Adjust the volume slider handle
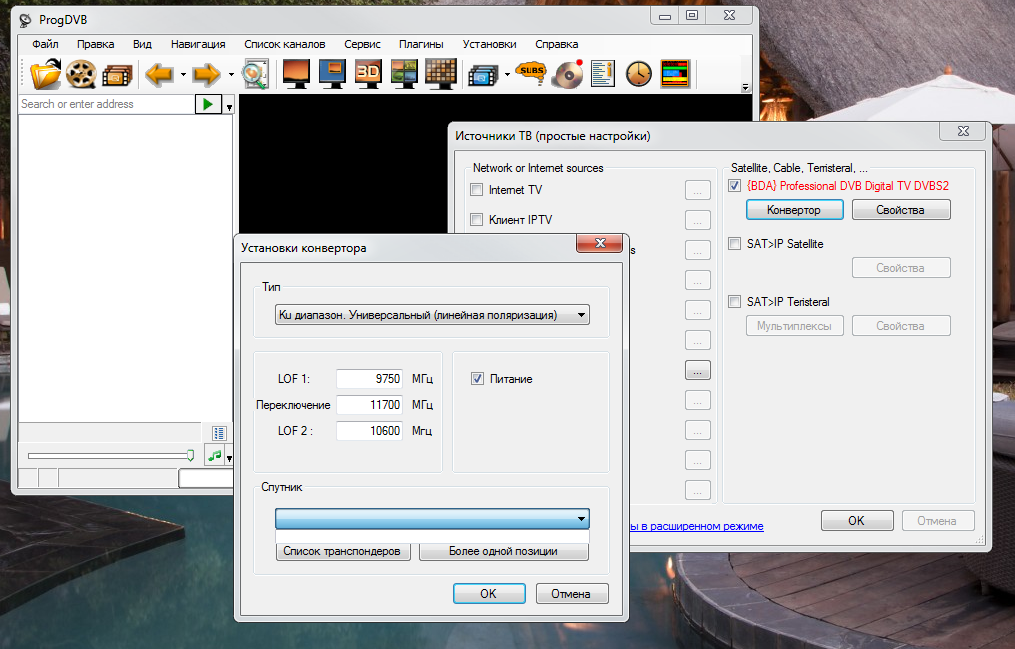The image size is (1015, 649). (190, 455)
